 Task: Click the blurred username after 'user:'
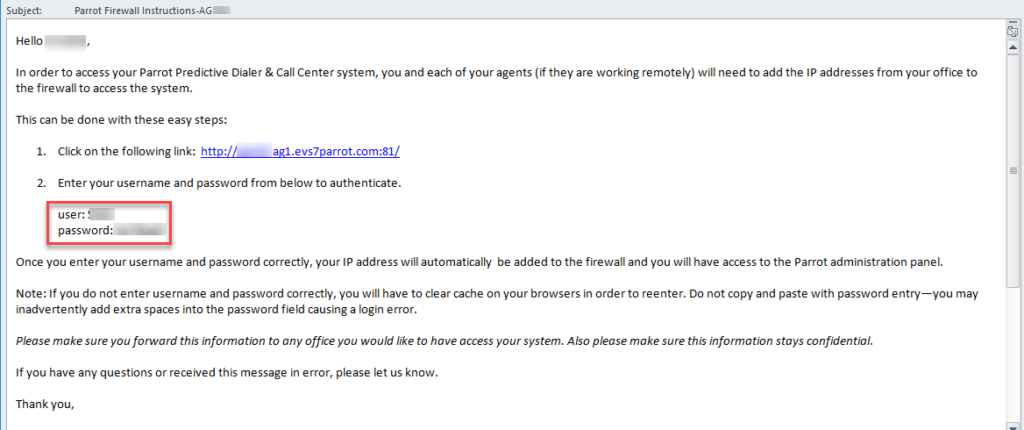click(101, 214)
